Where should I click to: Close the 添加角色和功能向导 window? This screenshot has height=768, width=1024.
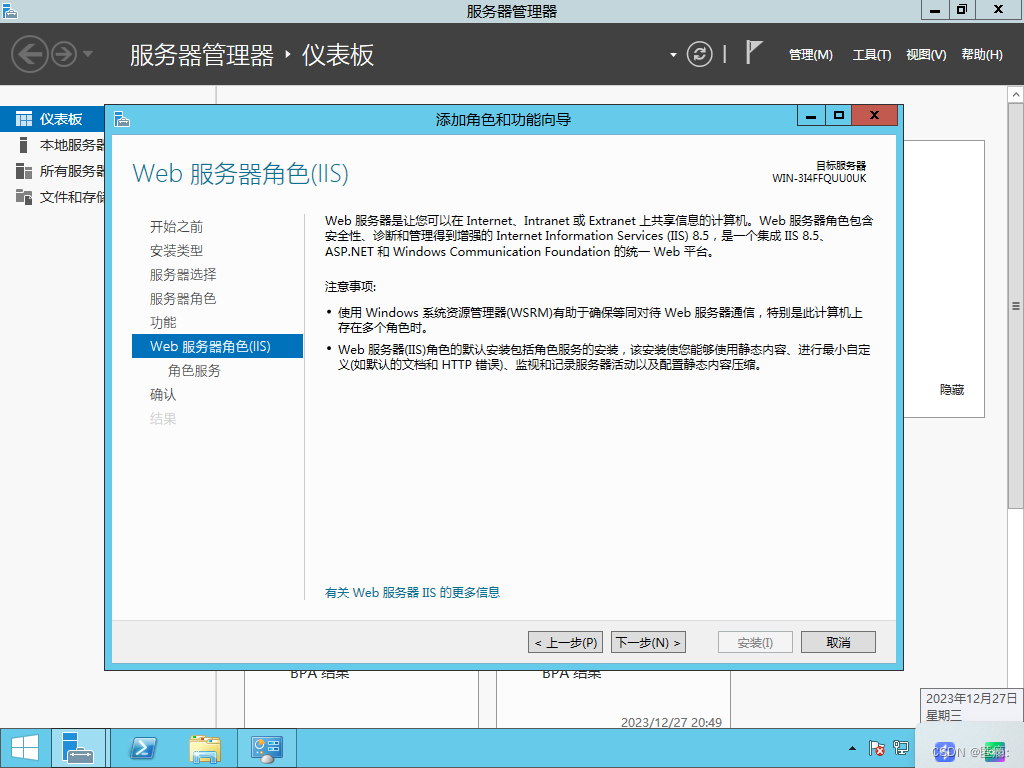coord(874,116)
